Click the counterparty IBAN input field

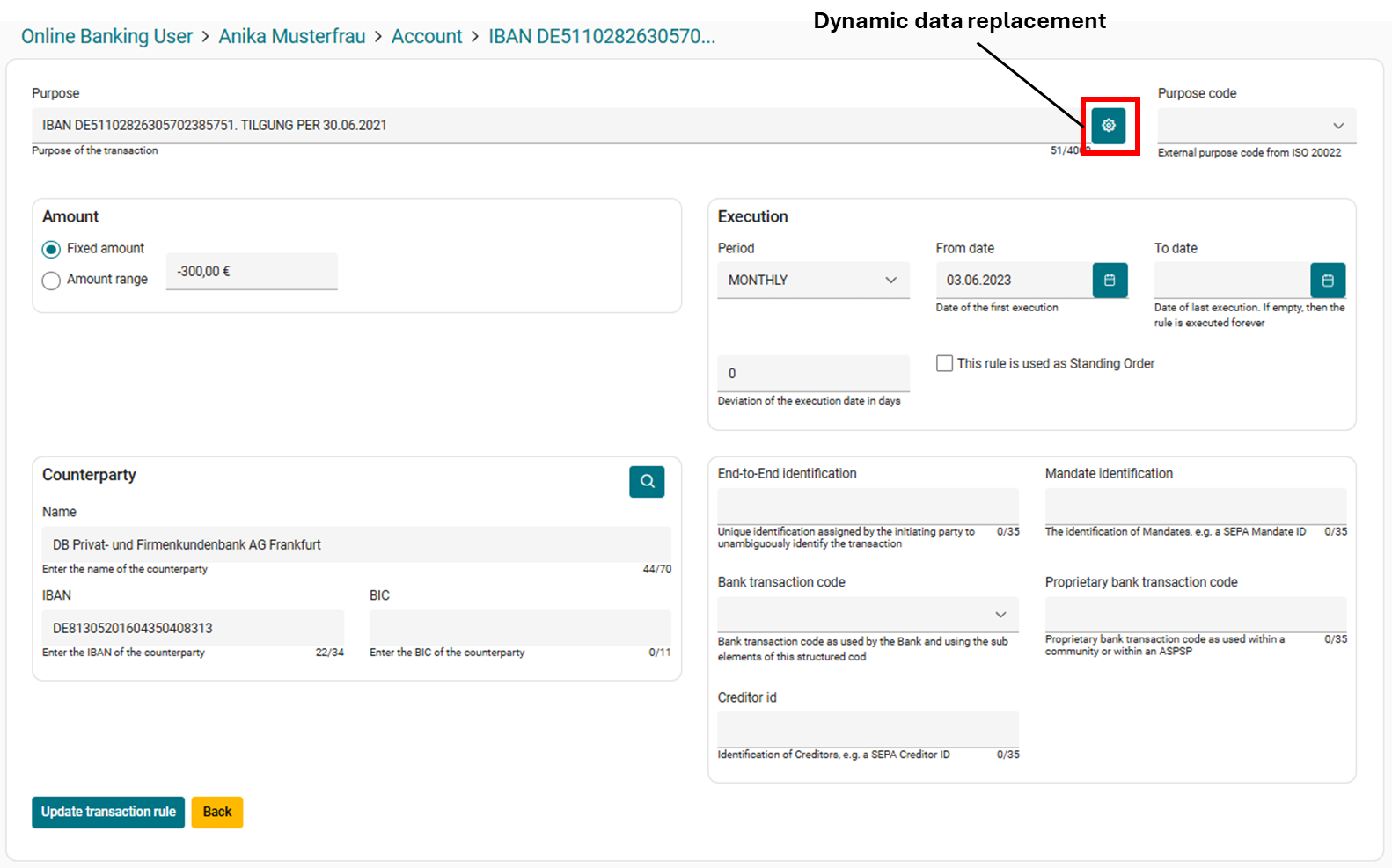pyautogui.click(x=192, y=628)
